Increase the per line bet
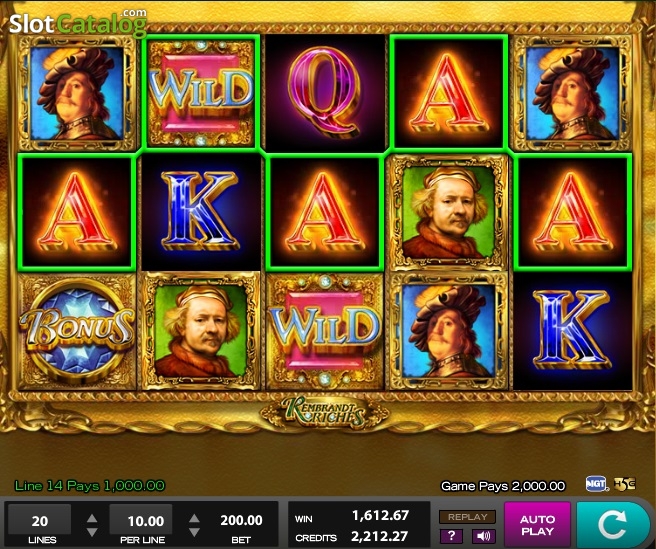656x549 pixels. (x=194, y=519)
